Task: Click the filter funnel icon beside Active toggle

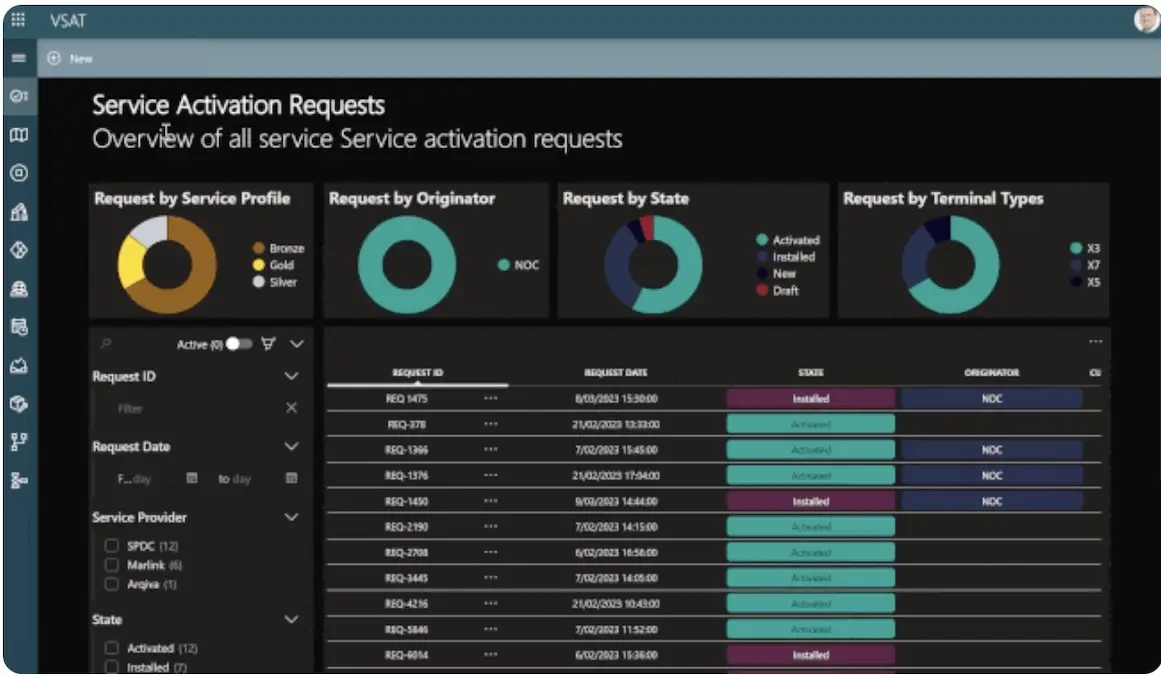Action: tap(268, 344)
